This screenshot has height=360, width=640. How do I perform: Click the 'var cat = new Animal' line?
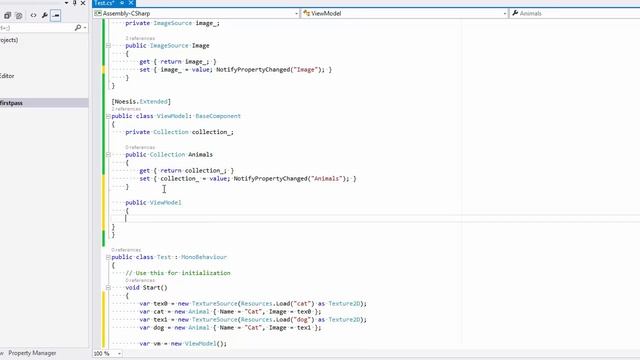point(230,312)
